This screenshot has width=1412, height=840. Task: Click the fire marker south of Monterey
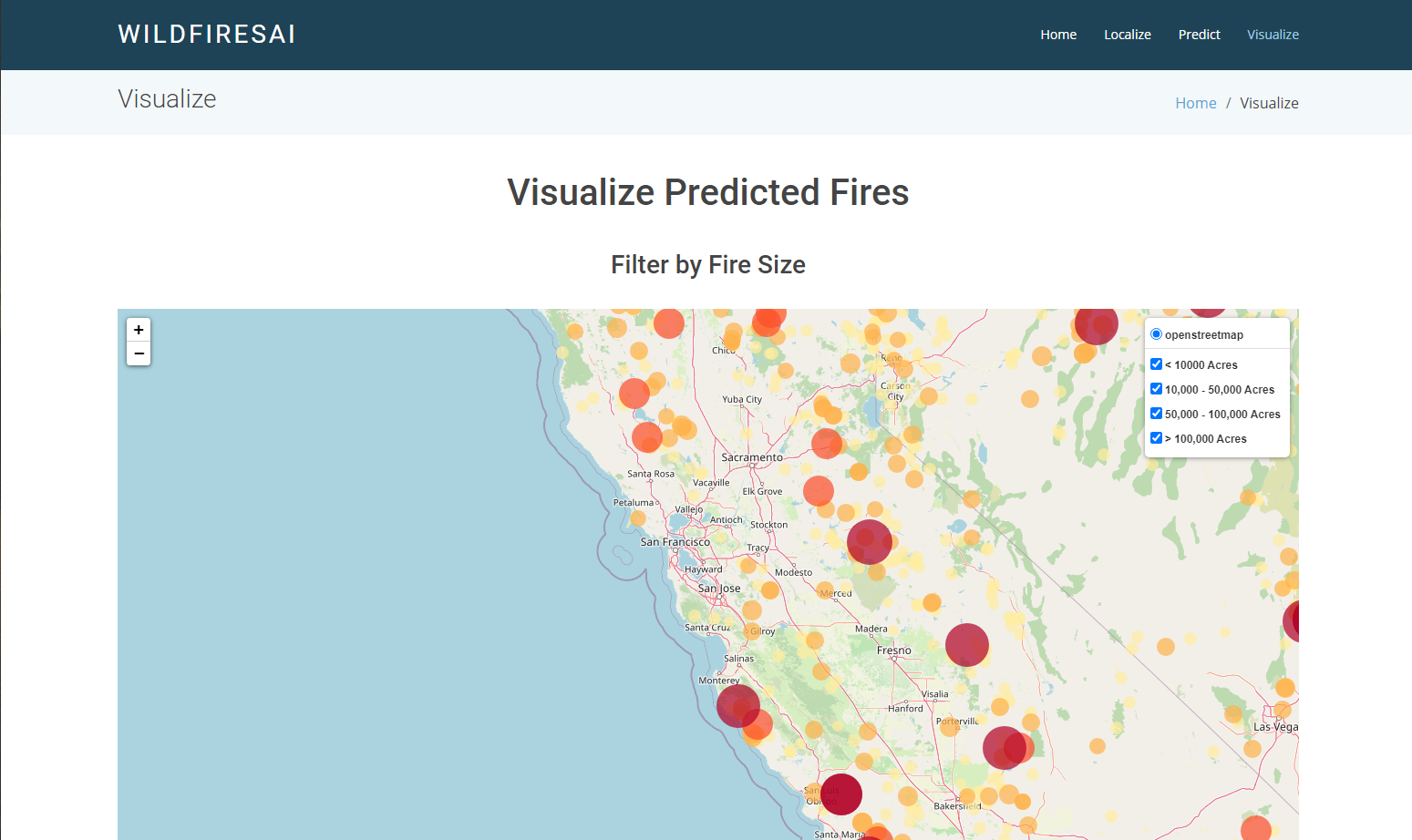pos(738,706)
